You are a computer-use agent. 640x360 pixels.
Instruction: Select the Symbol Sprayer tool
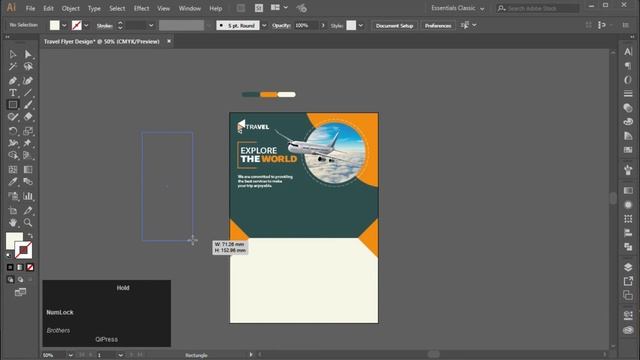click(13, 196)
